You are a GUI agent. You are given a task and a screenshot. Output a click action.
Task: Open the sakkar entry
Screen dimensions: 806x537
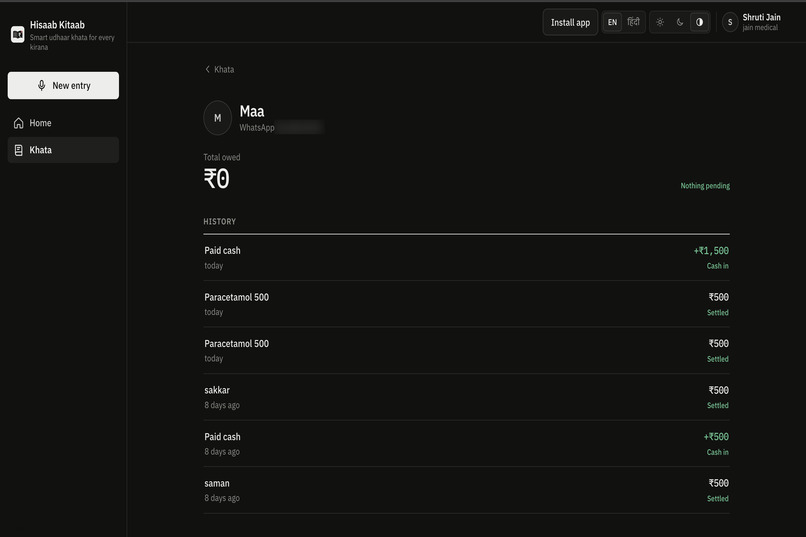pyautogui.click(x=466, y=397)
